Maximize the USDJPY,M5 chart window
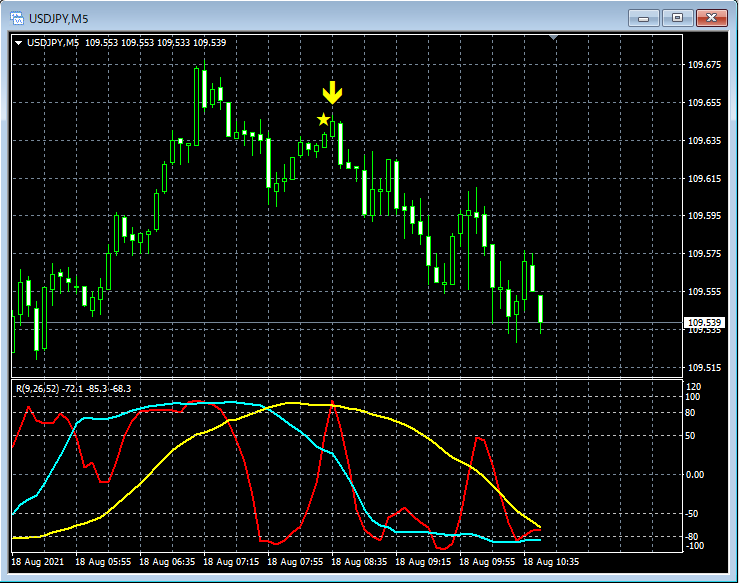 pyautogui.click(x=677, y=18)
